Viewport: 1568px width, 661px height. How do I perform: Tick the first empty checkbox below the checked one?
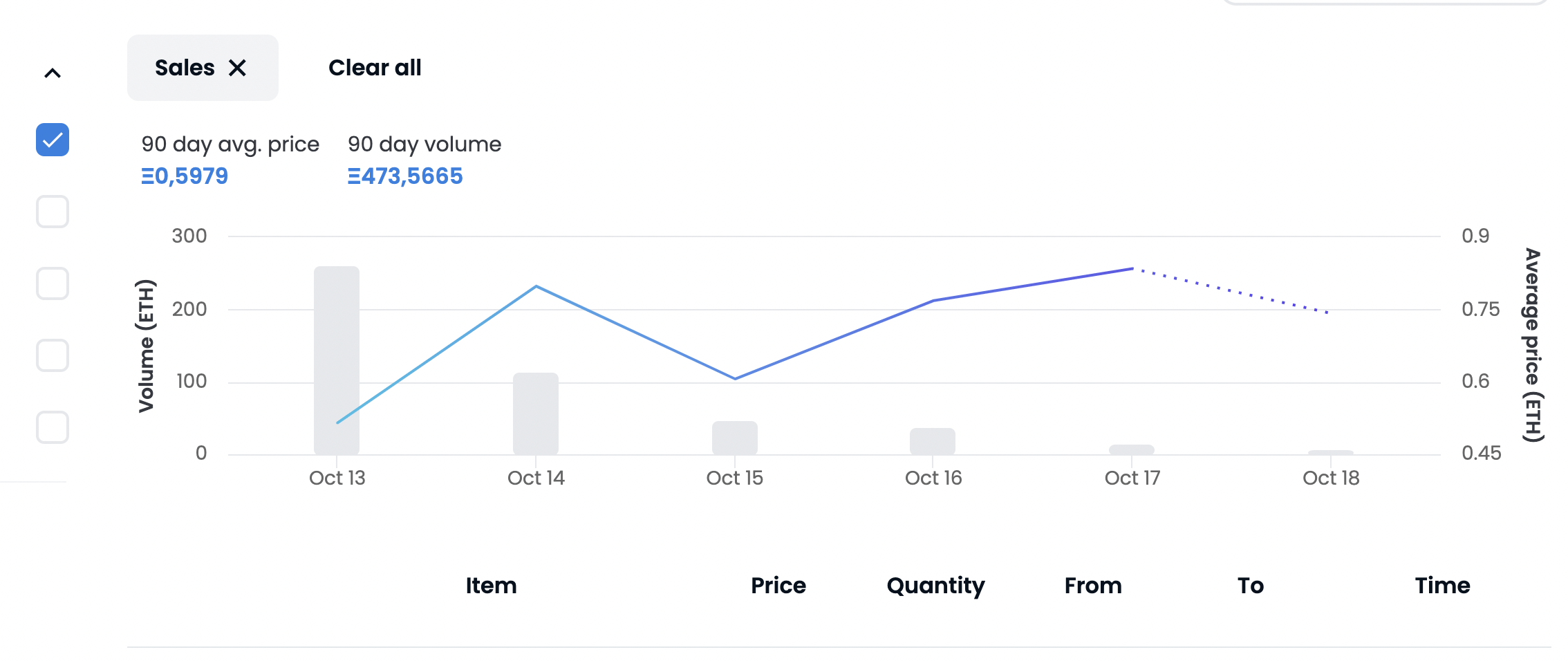click(53, 212)
